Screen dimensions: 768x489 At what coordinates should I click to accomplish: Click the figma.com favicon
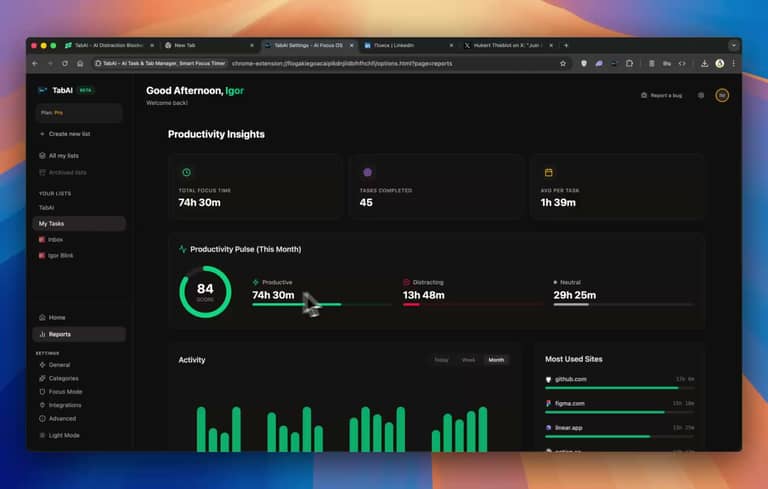click(549, 404)
